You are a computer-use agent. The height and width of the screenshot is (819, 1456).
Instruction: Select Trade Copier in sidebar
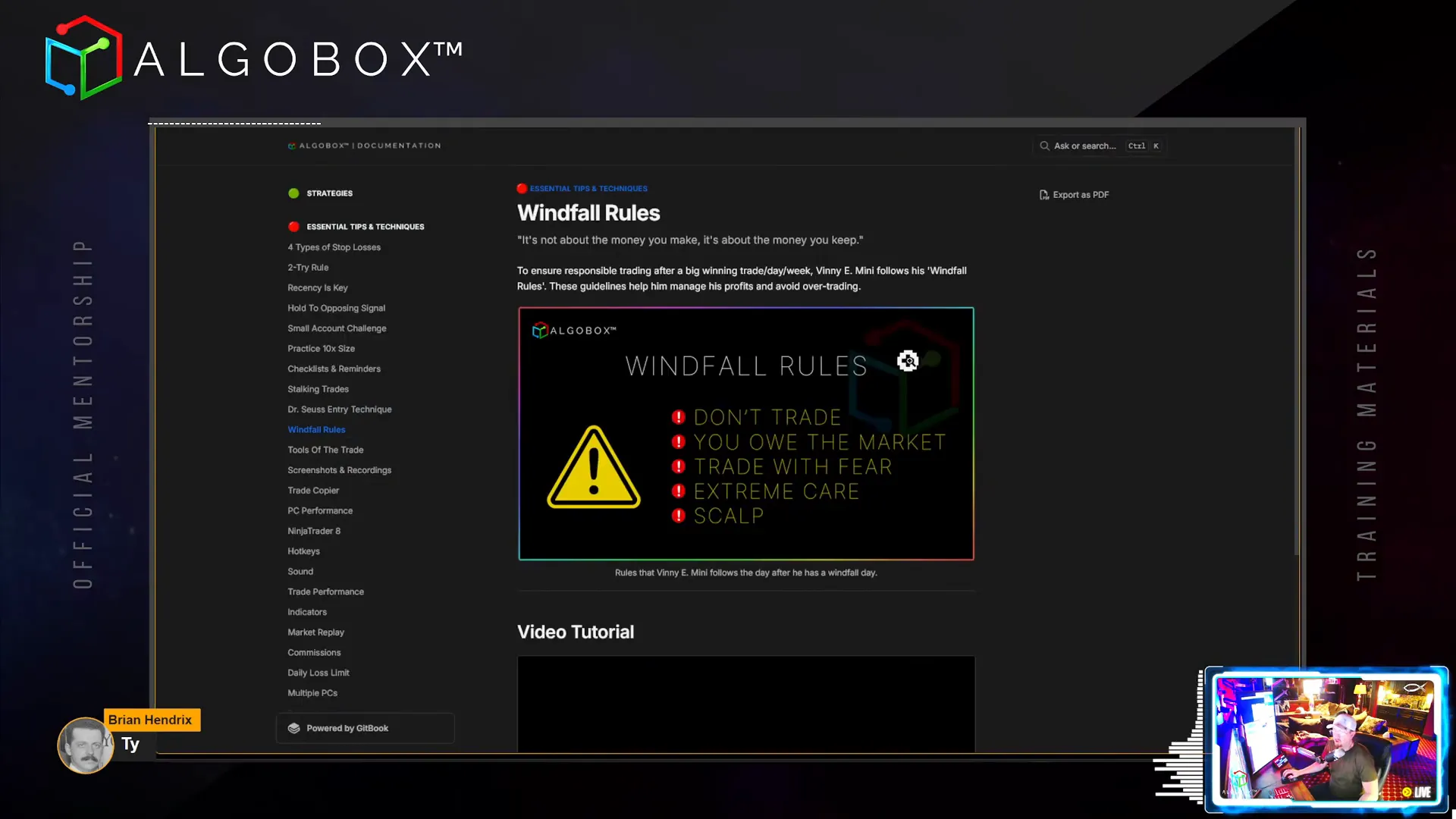click(x=313, y=491)
